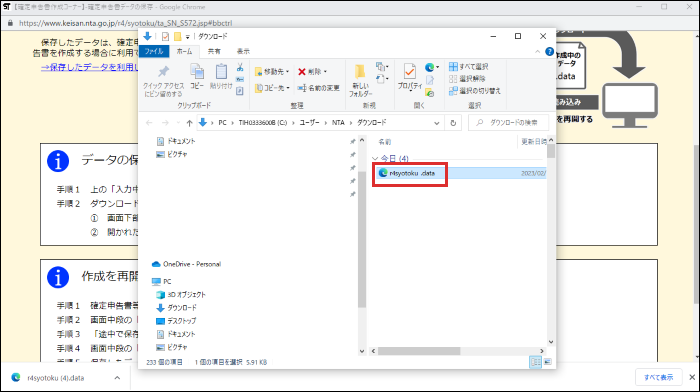Click ユーザー in breadcrumb path
Image resolution: width=700 pixels, height=392 pixels.
pos(309,123)
